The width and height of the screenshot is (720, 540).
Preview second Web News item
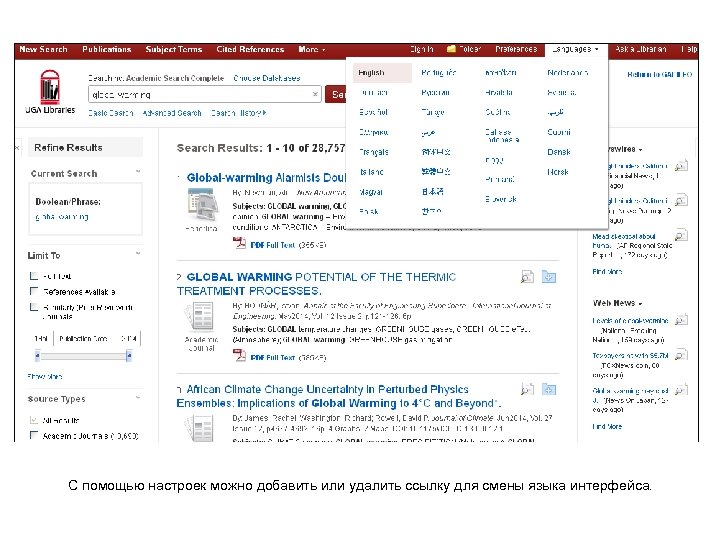(681, 354)
